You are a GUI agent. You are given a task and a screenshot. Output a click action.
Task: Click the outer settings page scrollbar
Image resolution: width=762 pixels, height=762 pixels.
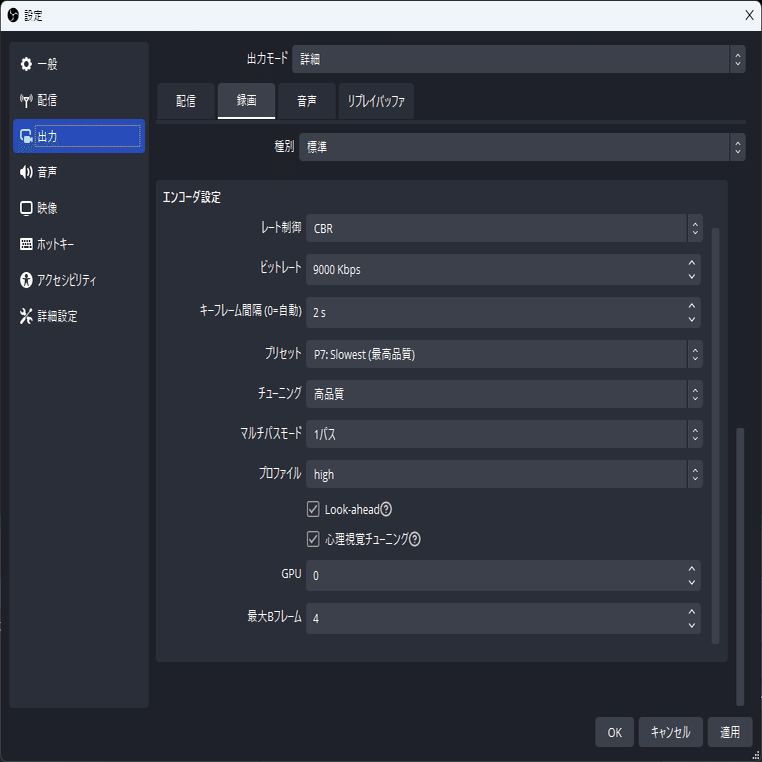(740, 567)
